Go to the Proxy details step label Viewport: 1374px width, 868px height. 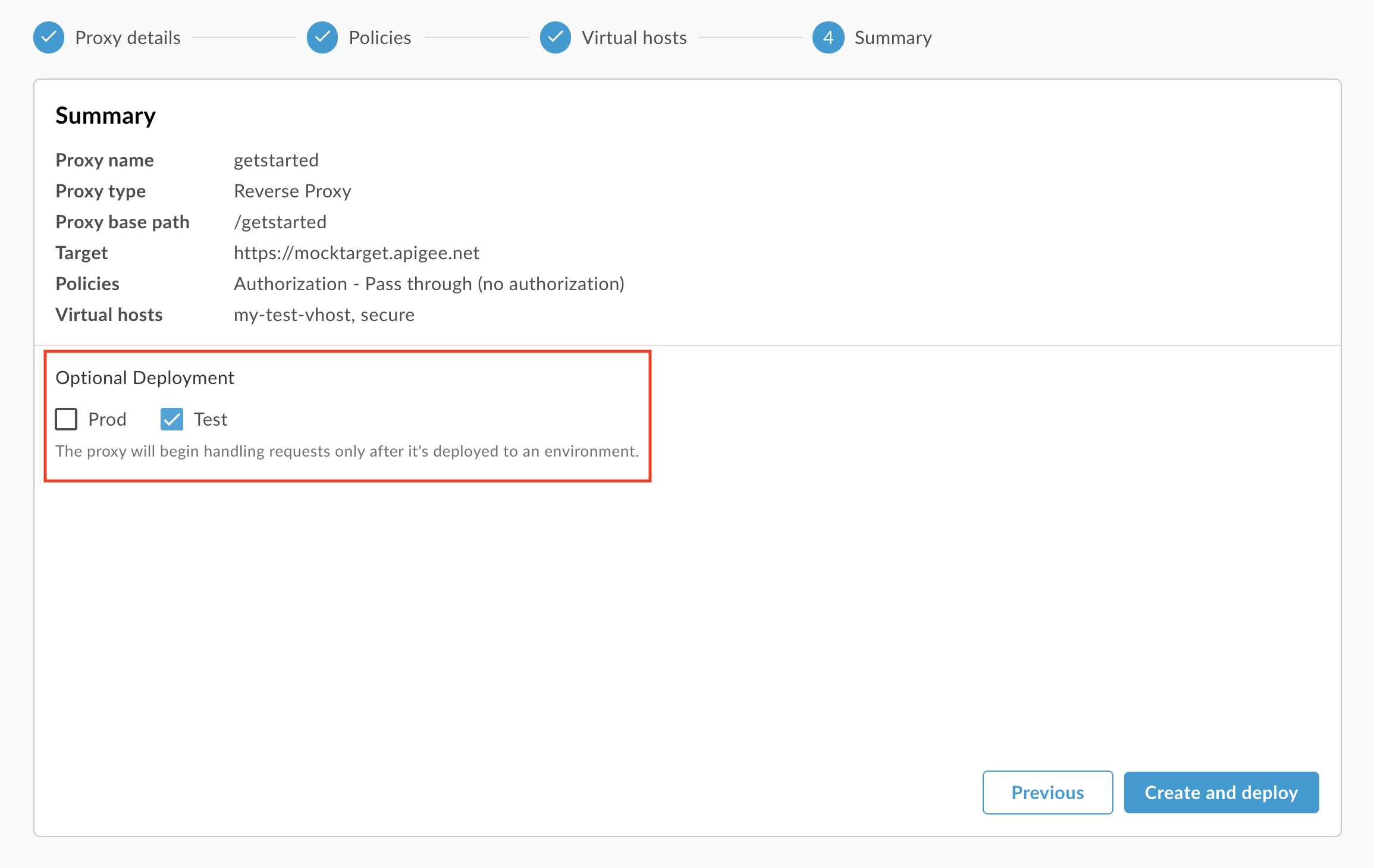128,38
